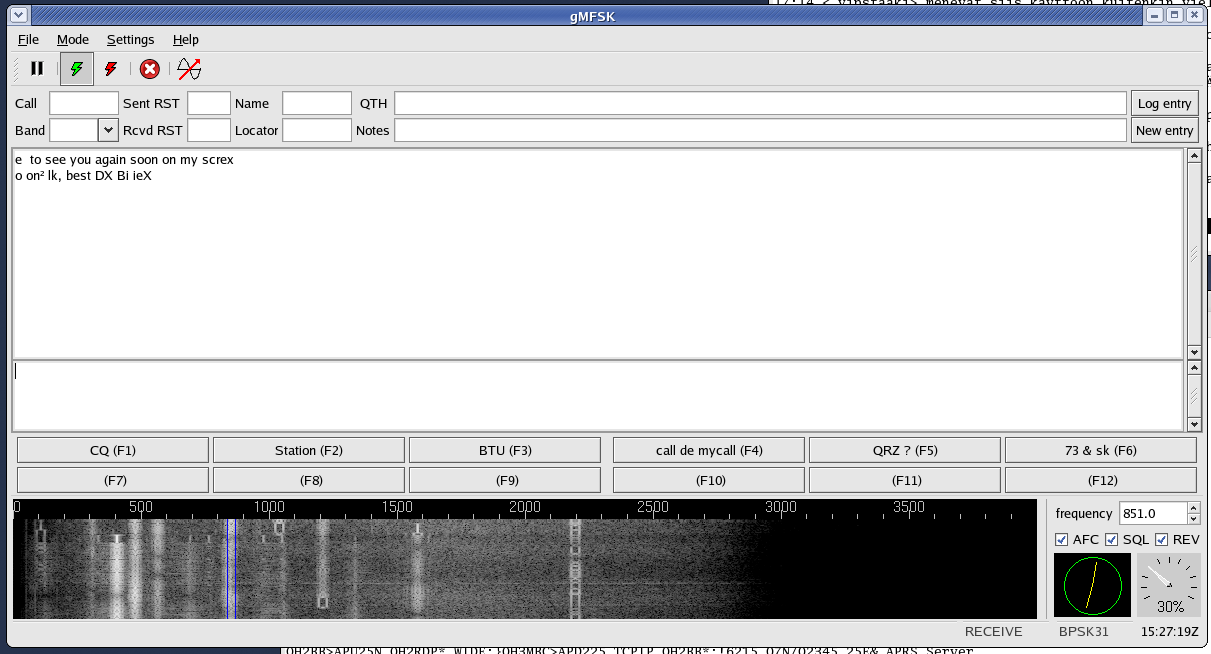Toggle the REV reverse checkbox
This screenshot has width=1211, height=654.
pyautogui.click(x=1162, y=540)
